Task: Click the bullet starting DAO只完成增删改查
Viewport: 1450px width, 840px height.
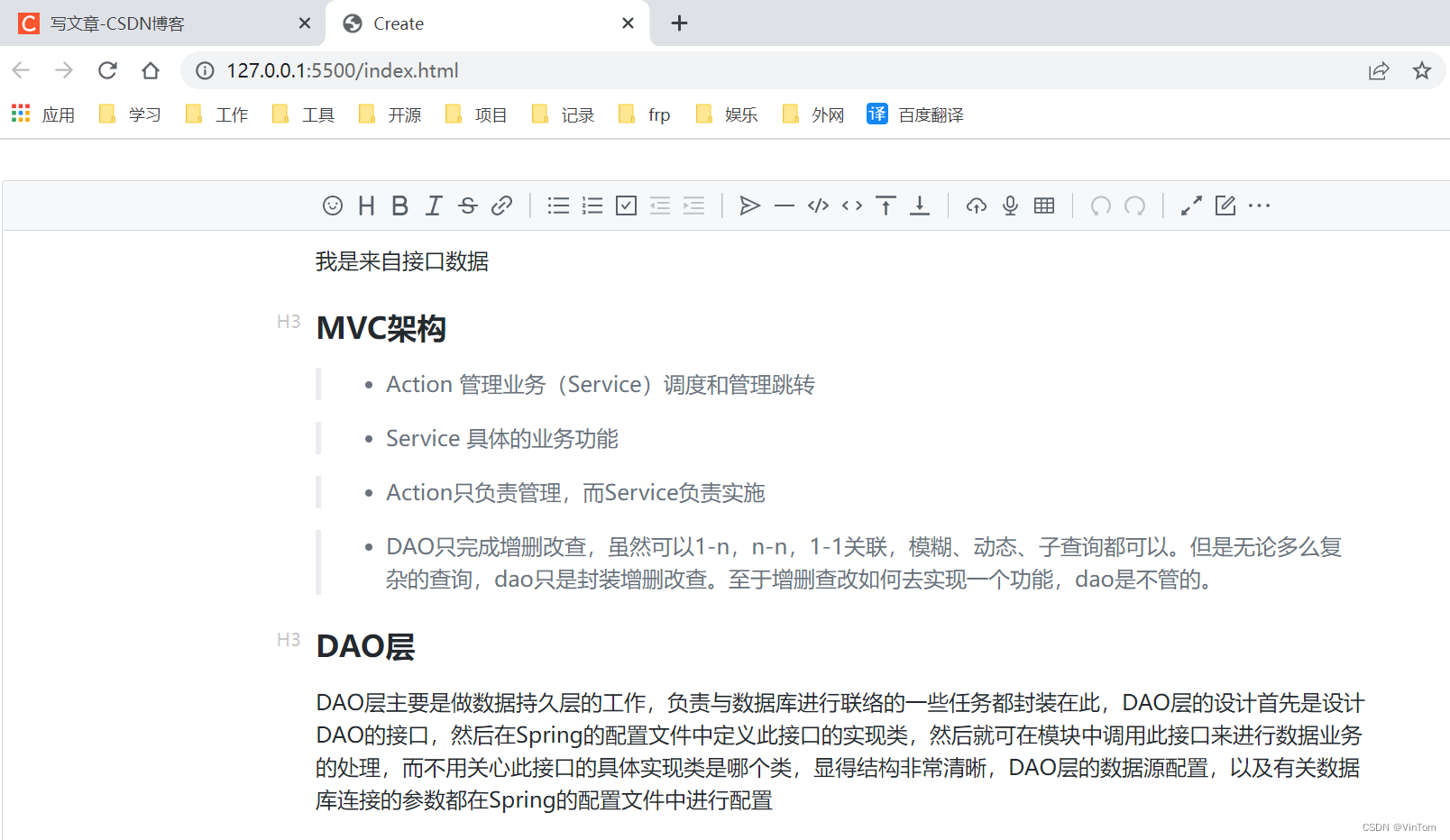Action: click(x=864, y=563)
